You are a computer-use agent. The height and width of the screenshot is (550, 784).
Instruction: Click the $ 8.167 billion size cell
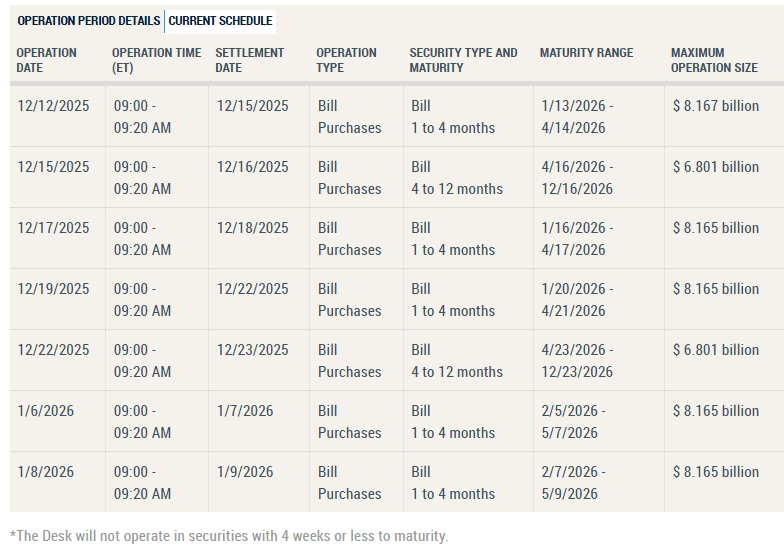tap(715, 106)
